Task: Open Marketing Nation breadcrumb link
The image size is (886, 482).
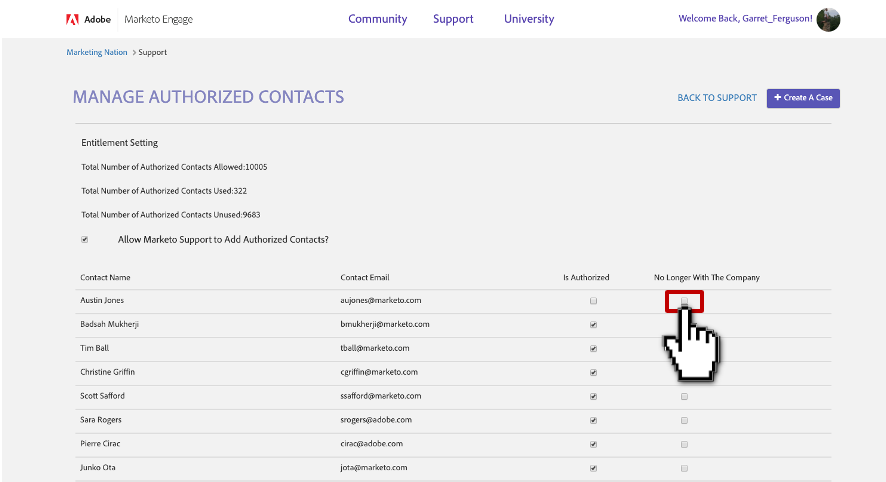Action: point(97,52)
